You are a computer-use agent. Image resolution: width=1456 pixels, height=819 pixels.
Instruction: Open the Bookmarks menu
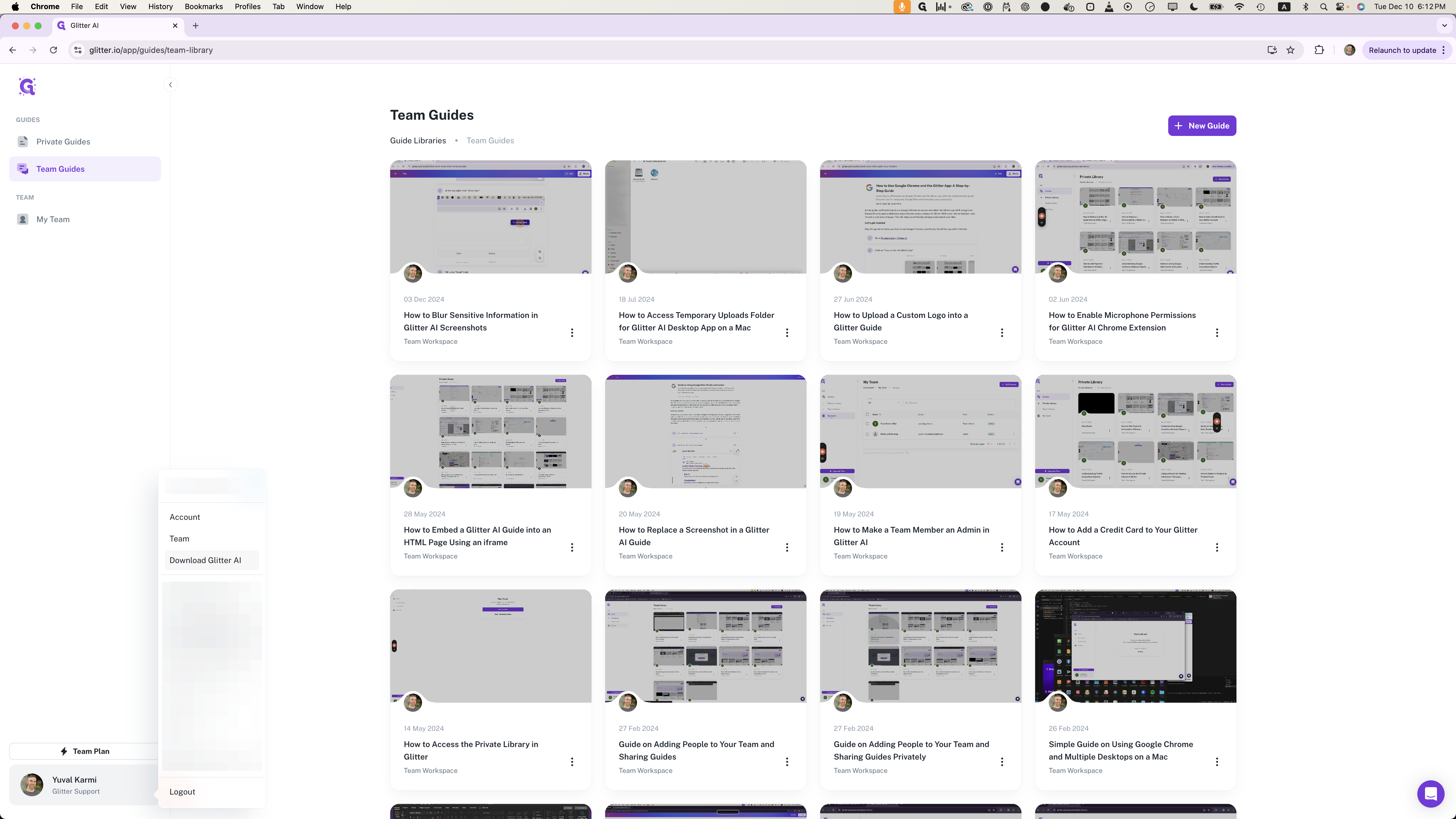204,7
